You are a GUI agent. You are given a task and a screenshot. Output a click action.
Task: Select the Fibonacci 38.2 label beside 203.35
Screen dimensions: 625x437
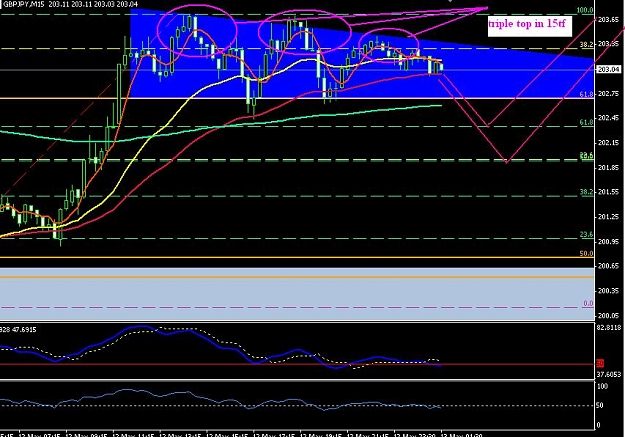pos(586,45)
